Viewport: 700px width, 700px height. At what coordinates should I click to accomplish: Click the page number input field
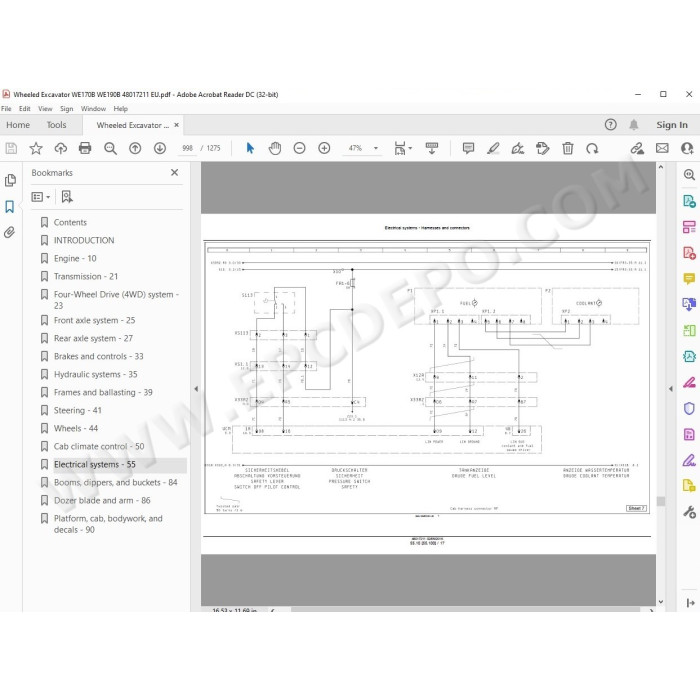tap(187, 148)
